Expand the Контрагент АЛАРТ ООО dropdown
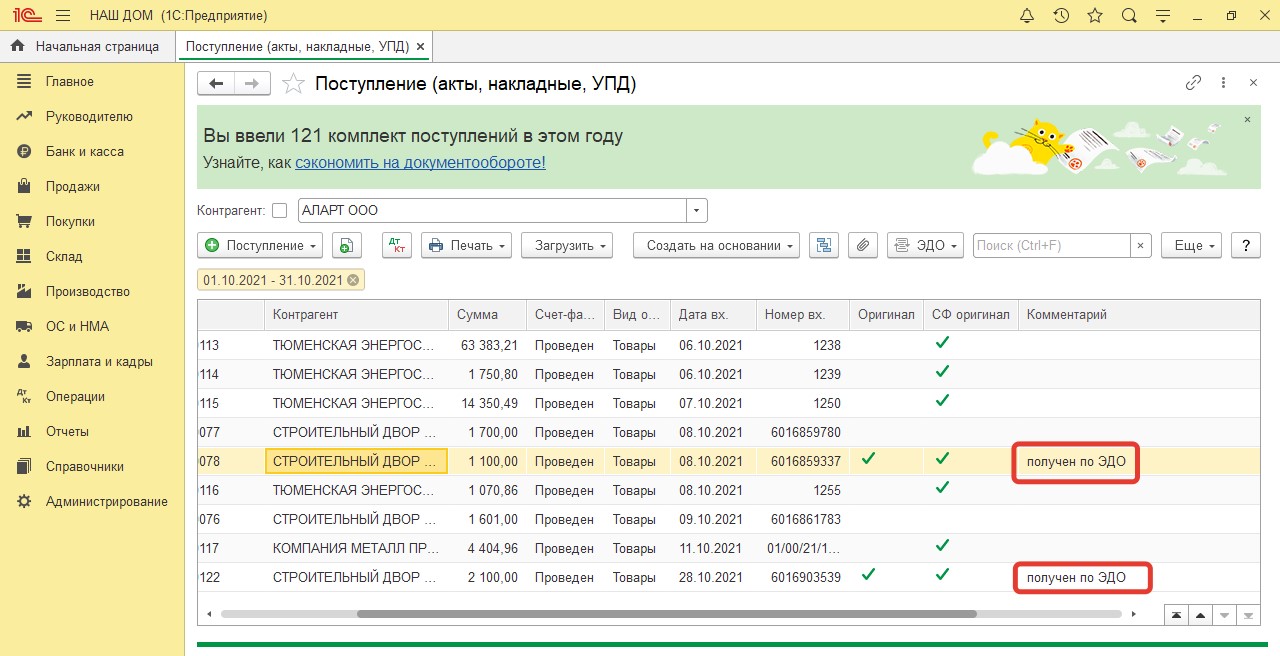The image size is (1280, 656). coord(697,210)
